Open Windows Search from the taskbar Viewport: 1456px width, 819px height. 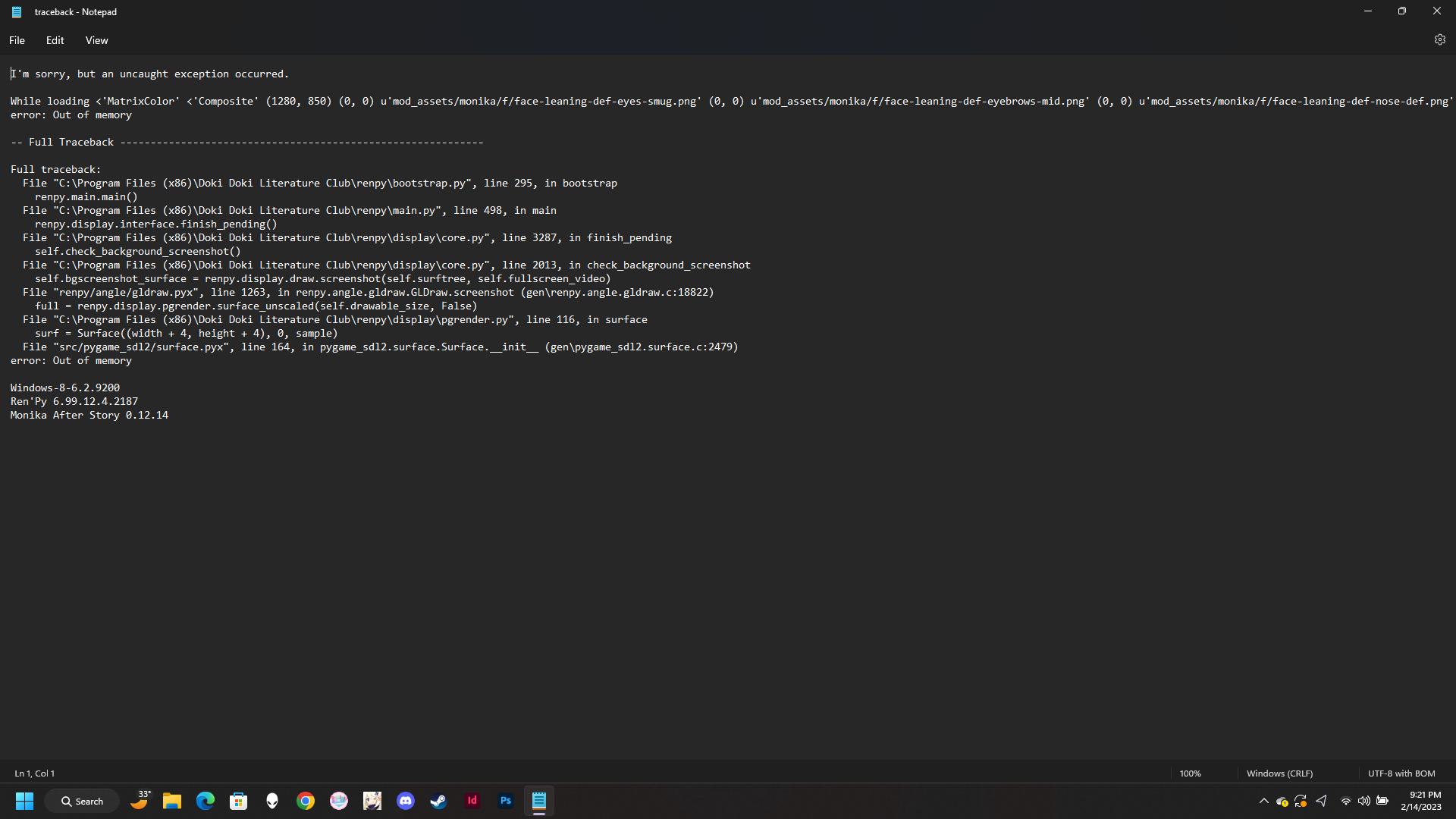coord(82,801)
